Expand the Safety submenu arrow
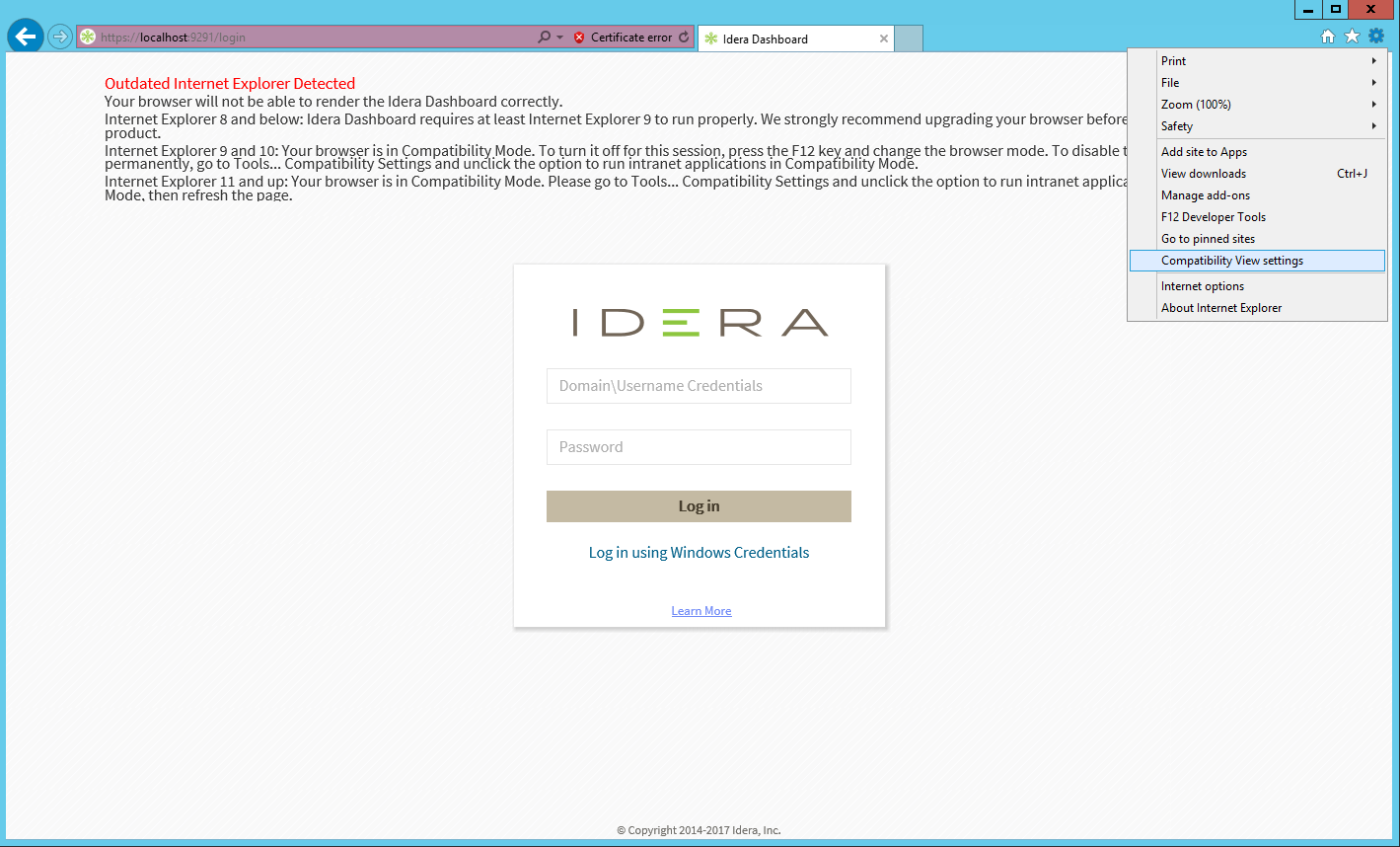 1374,126
